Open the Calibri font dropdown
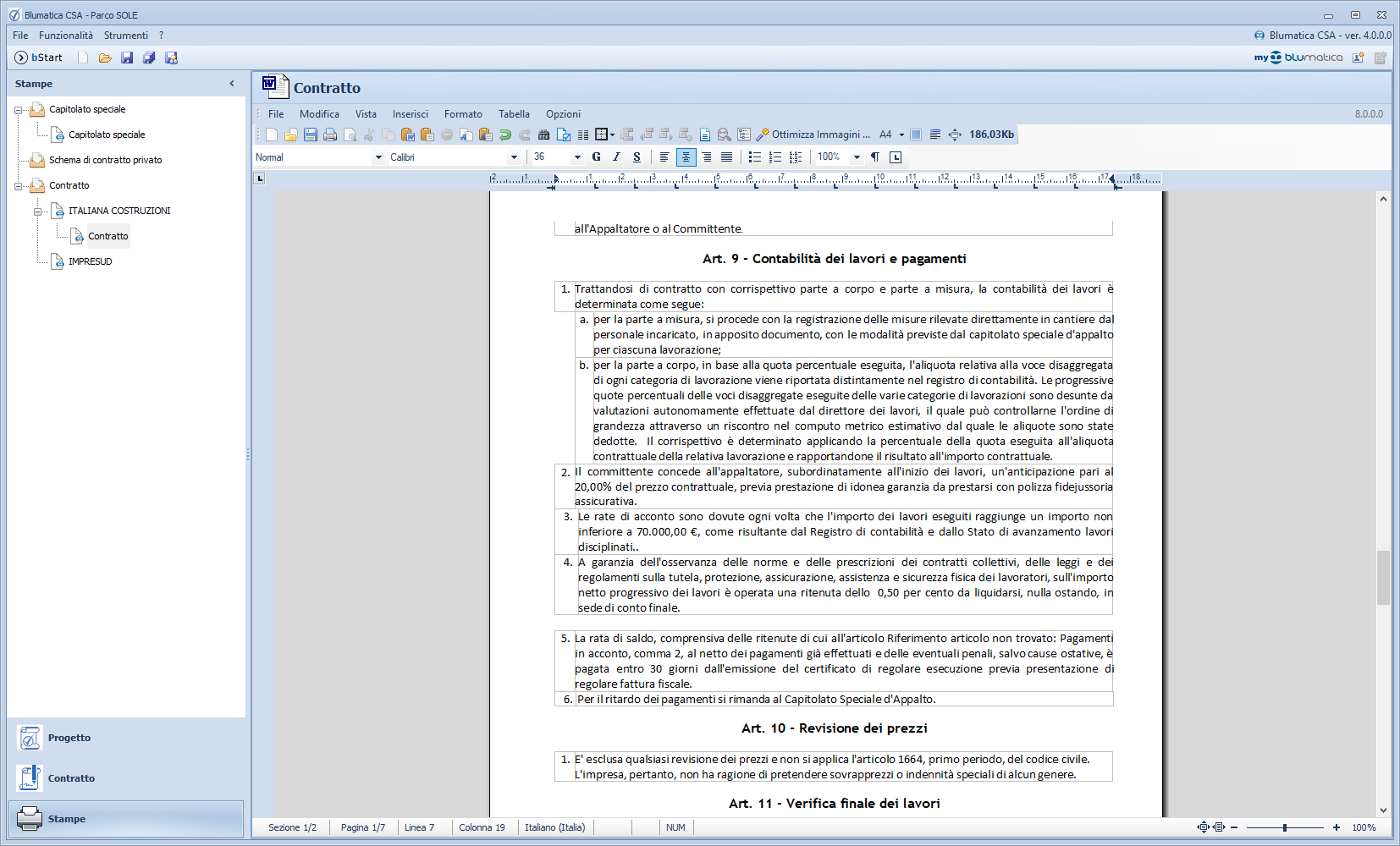 pos(513,157)
